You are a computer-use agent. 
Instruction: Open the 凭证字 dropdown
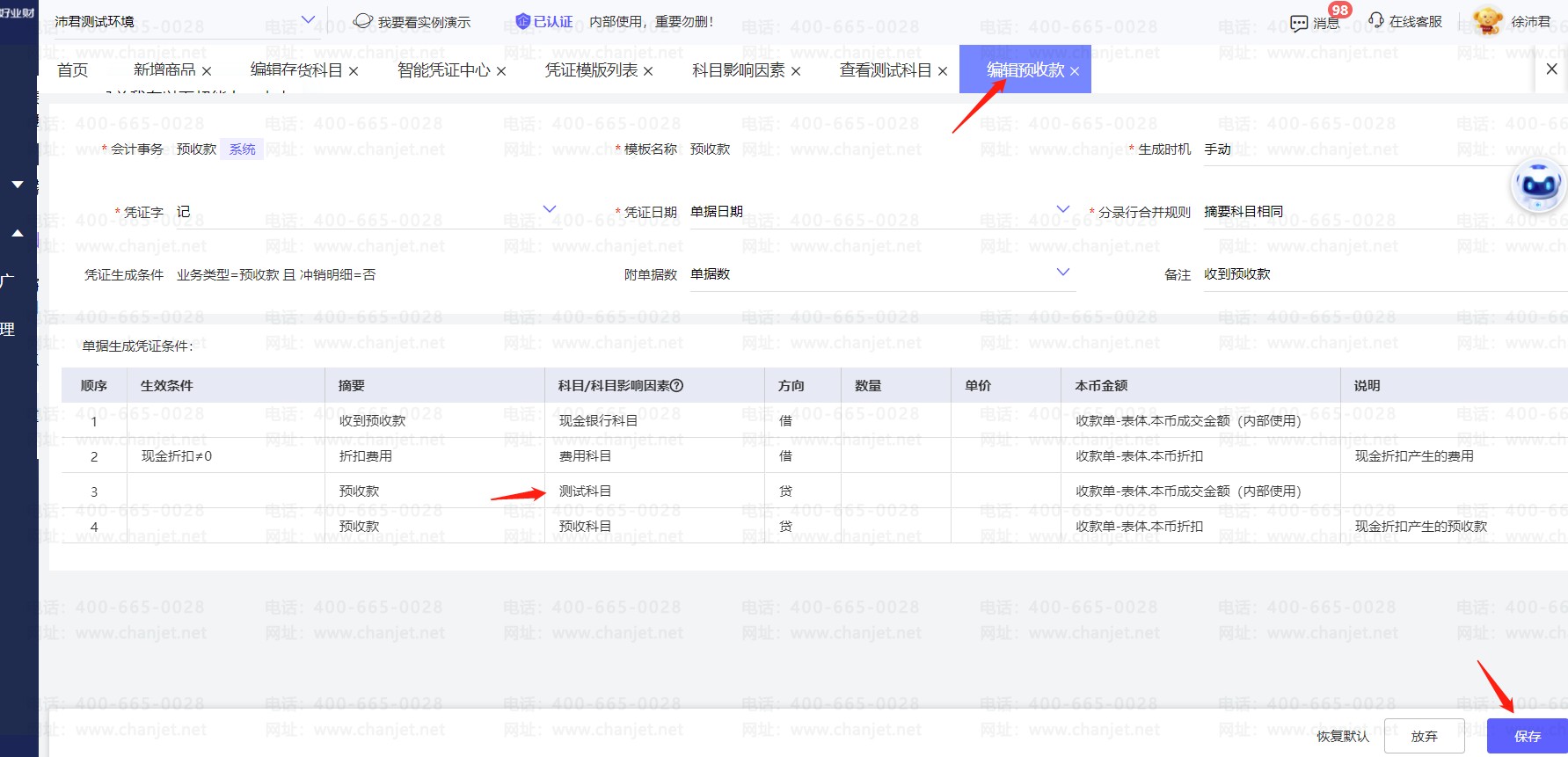pos(550,209)
